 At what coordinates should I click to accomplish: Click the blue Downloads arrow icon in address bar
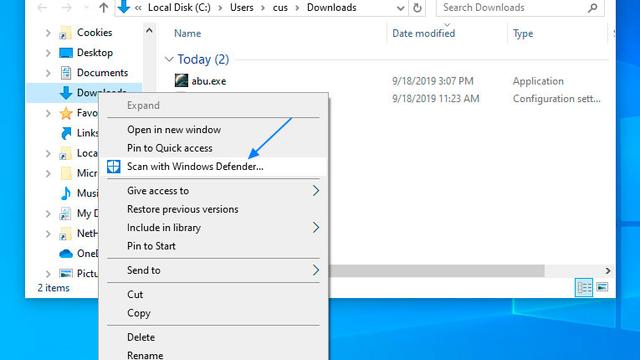pyautogui.click(x=124, y=7)
